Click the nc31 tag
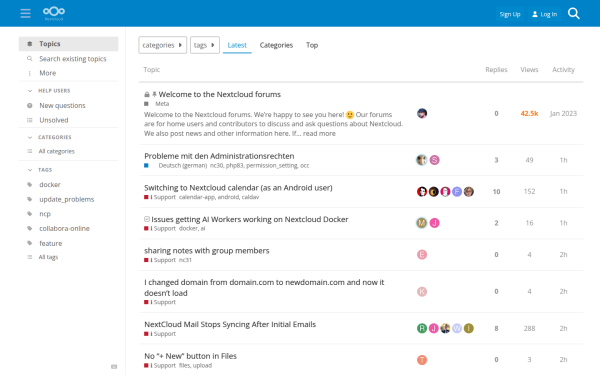Screen dimensions: 600x375 185,260
